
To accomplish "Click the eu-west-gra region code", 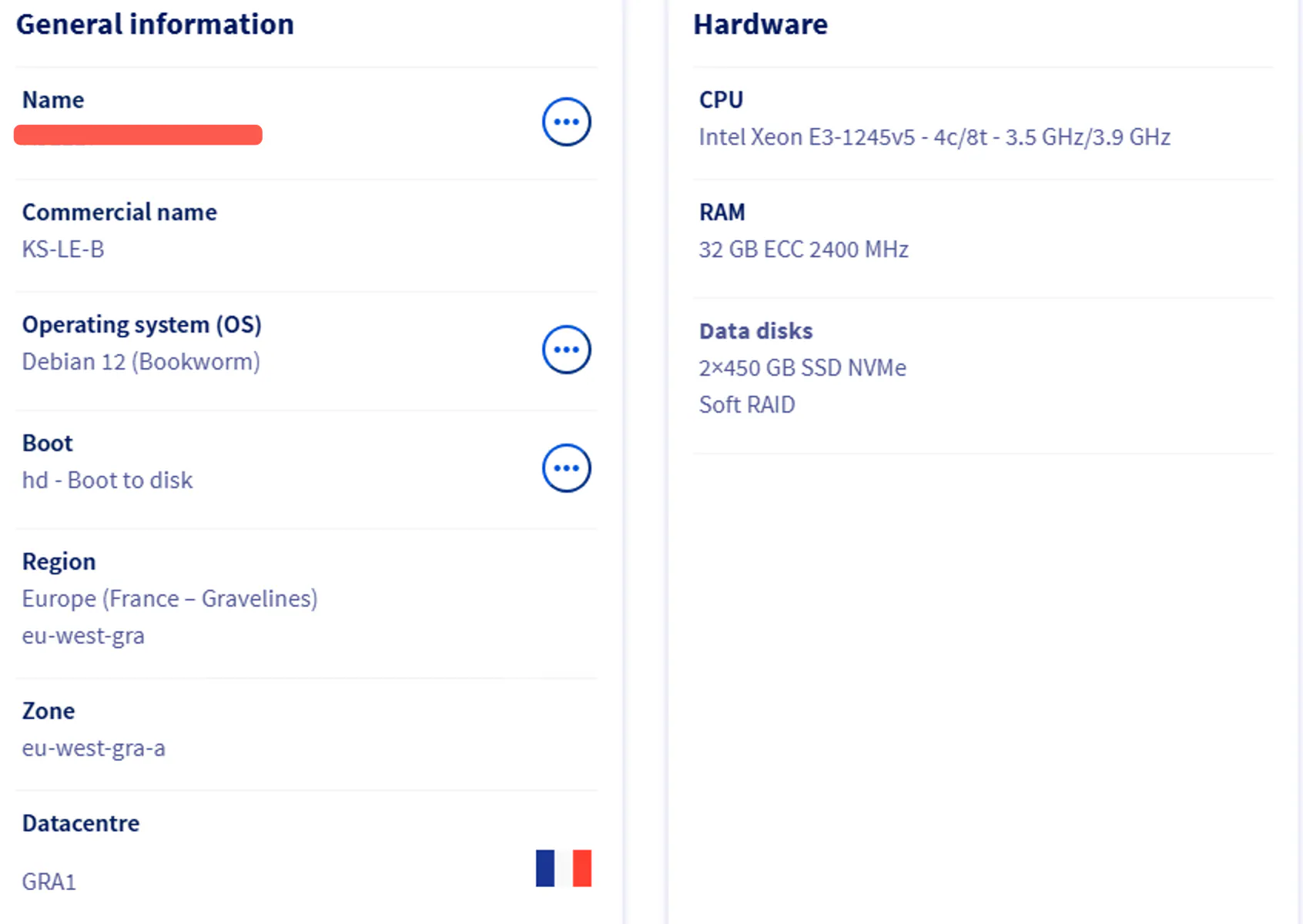I will pyautogui.click(x=83, y=637).
